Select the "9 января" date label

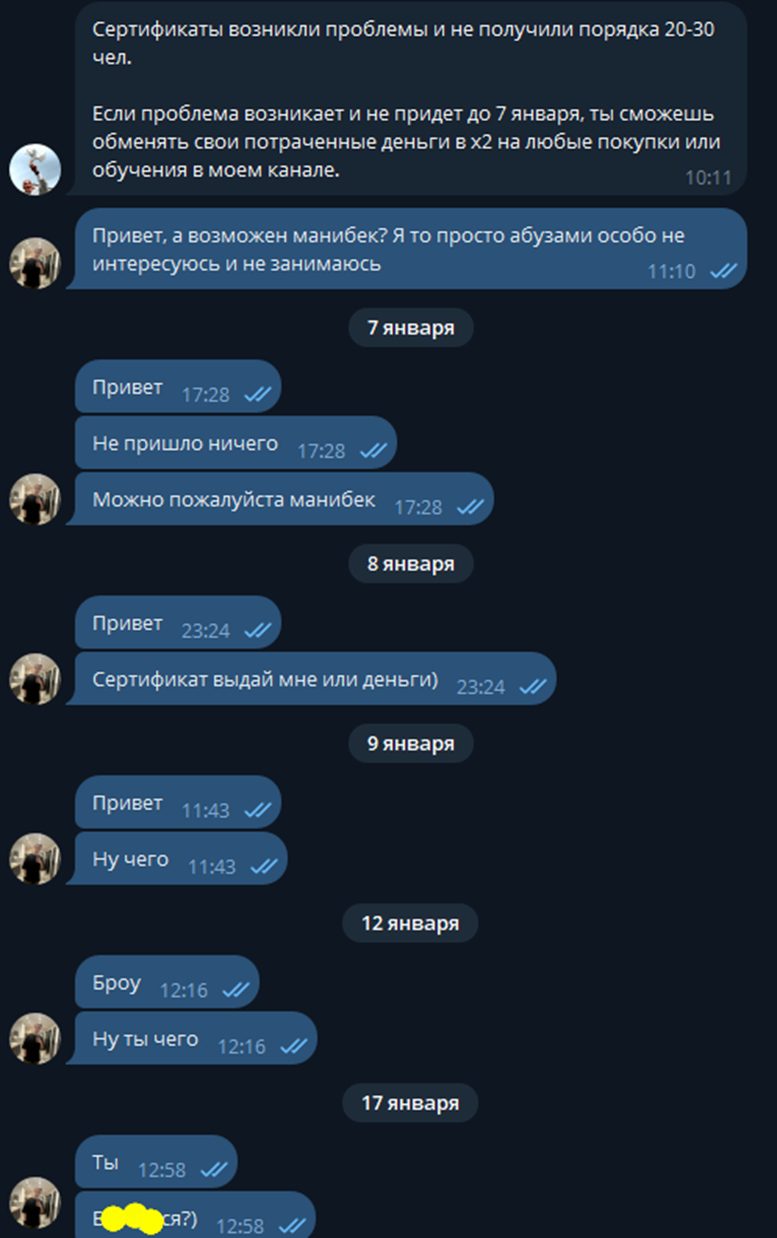pyautogui.click(x=410, y=744)
